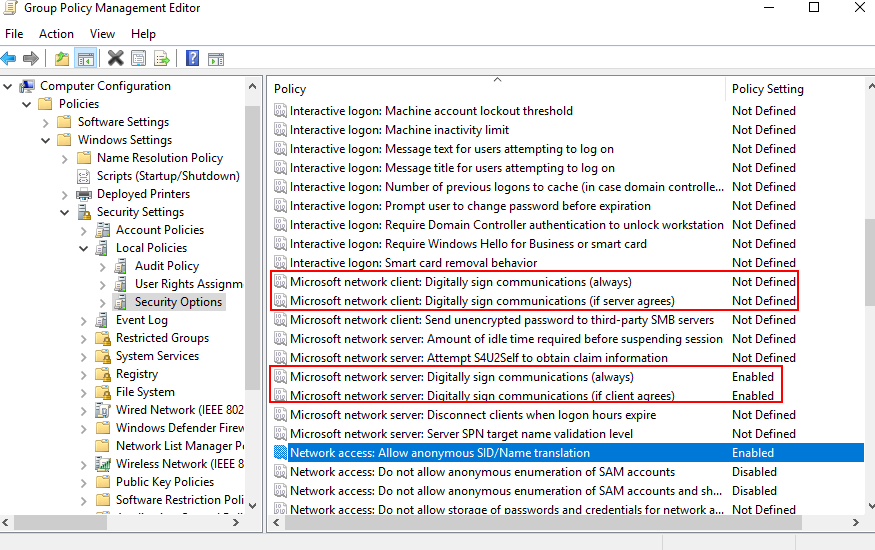Open Properties via the toolbar icon

click(139, 58)
